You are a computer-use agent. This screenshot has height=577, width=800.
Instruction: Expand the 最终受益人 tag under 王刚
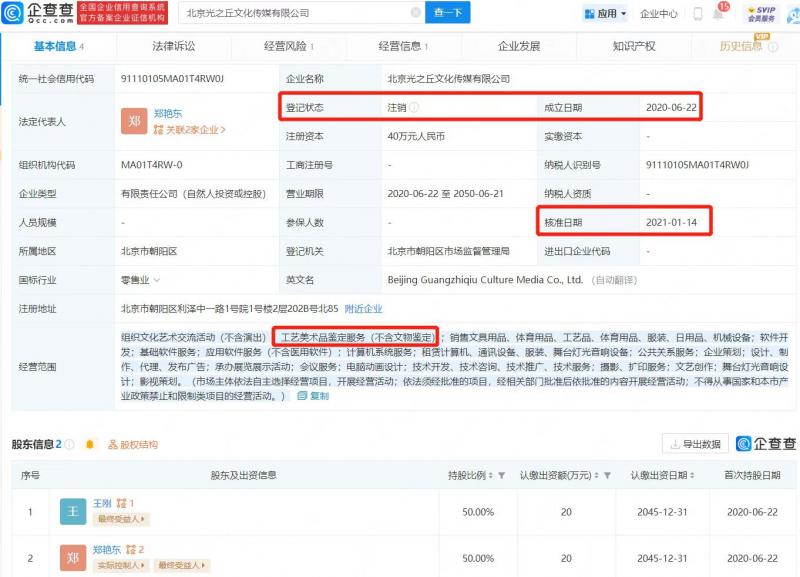[121, 519]
